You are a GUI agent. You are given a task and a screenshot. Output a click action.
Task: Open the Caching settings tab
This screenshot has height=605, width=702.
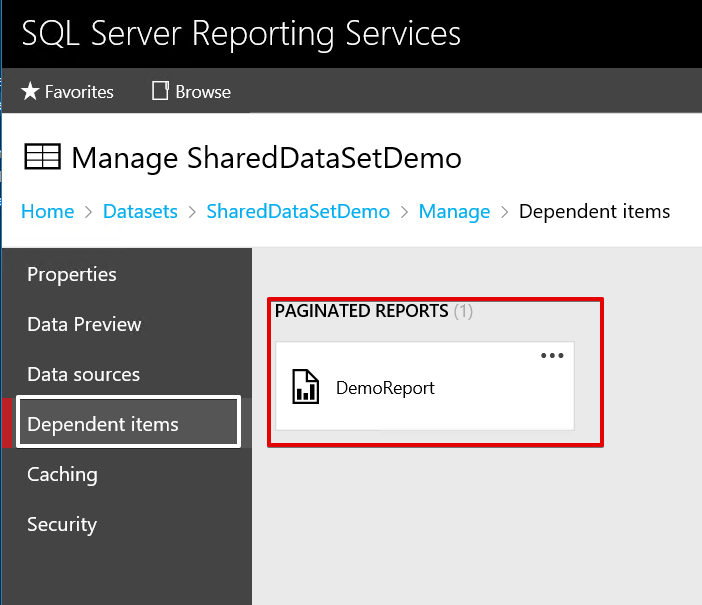tap(62, 474)
